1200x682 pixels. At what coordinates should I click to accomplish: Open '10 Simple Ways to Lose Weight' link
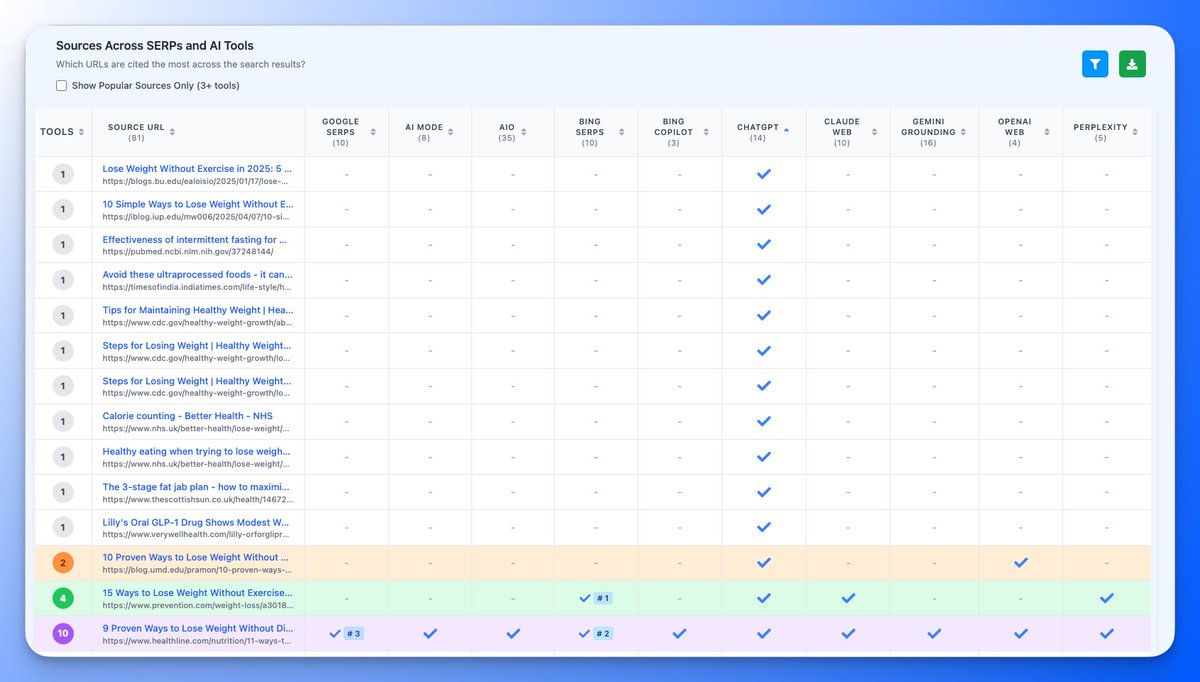point(198,204)
